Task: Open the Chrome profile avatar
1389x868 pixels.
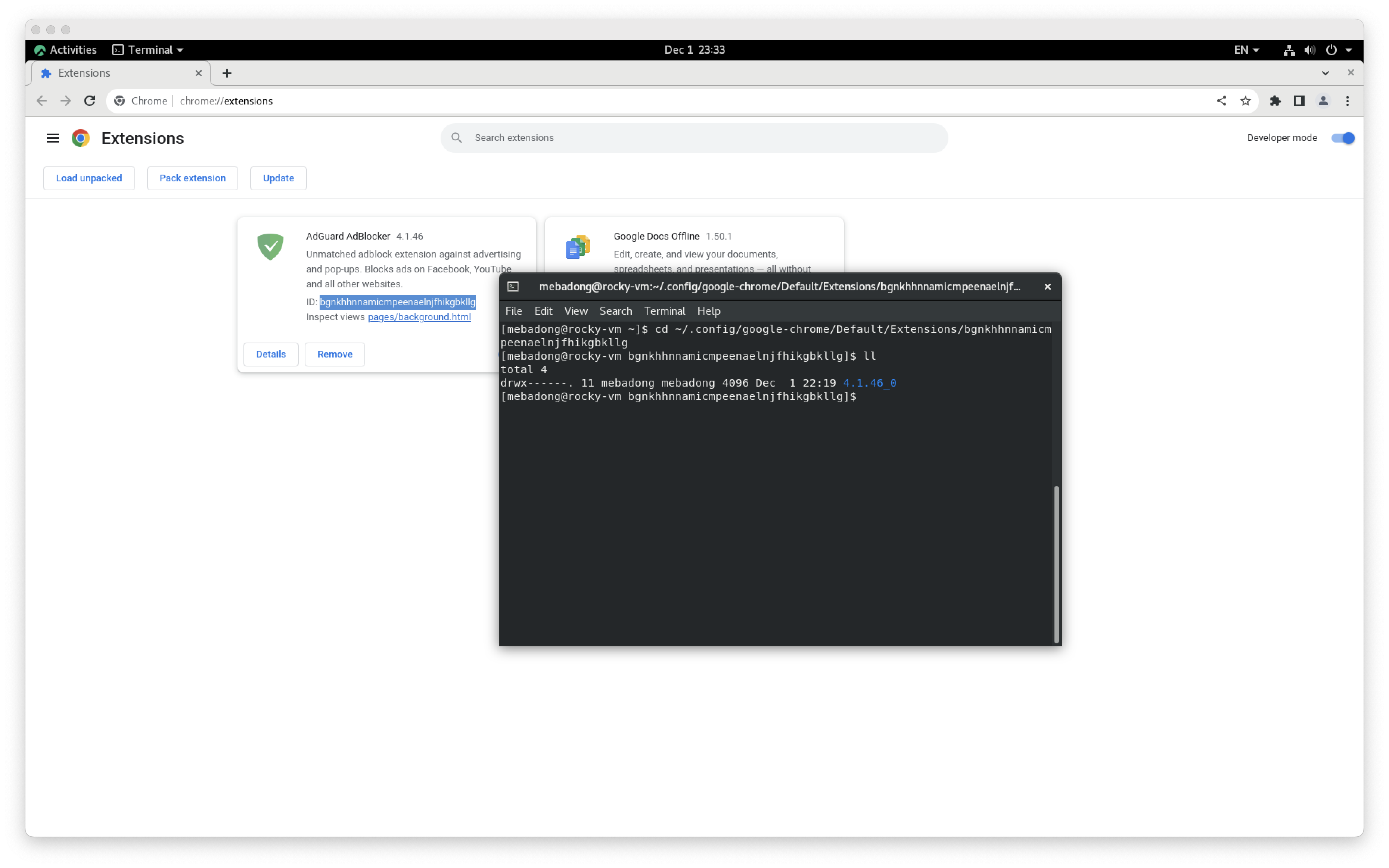Action: point(1323,101)
